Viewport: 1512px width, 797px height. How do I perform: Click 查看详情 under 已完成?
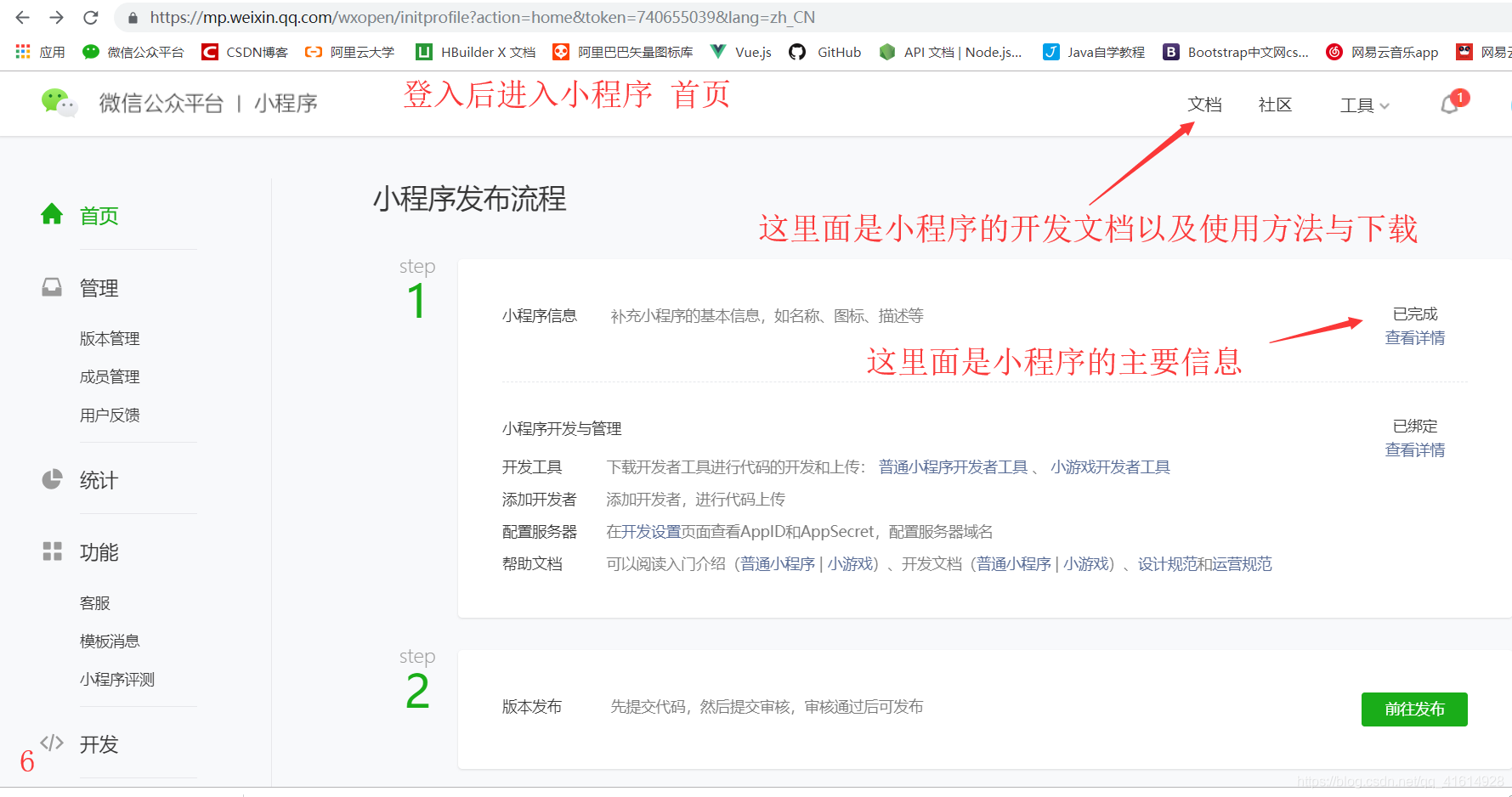(x=1415, y=338)
